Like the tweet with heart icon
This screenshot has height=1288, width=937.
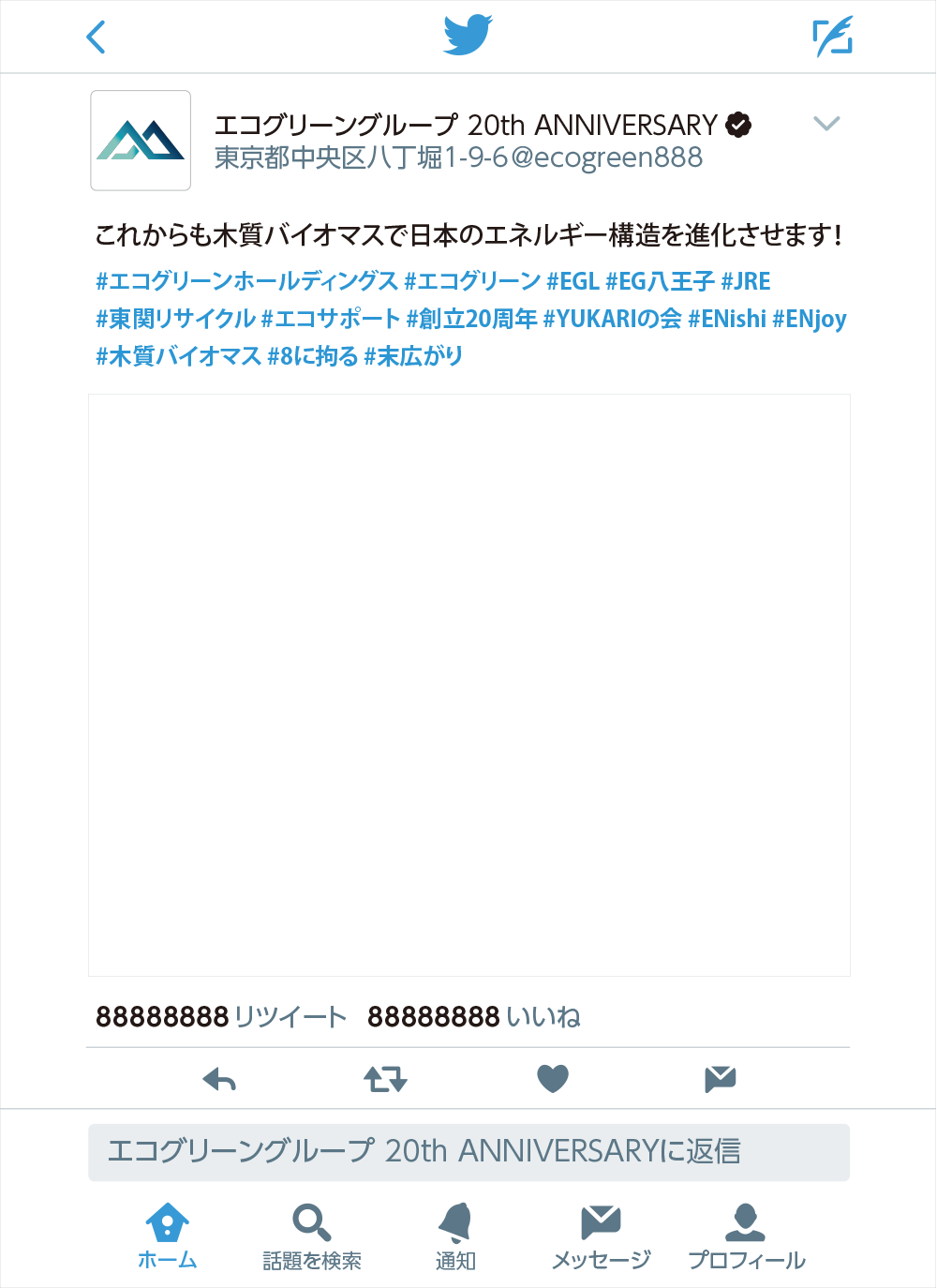pos(553,1079)
